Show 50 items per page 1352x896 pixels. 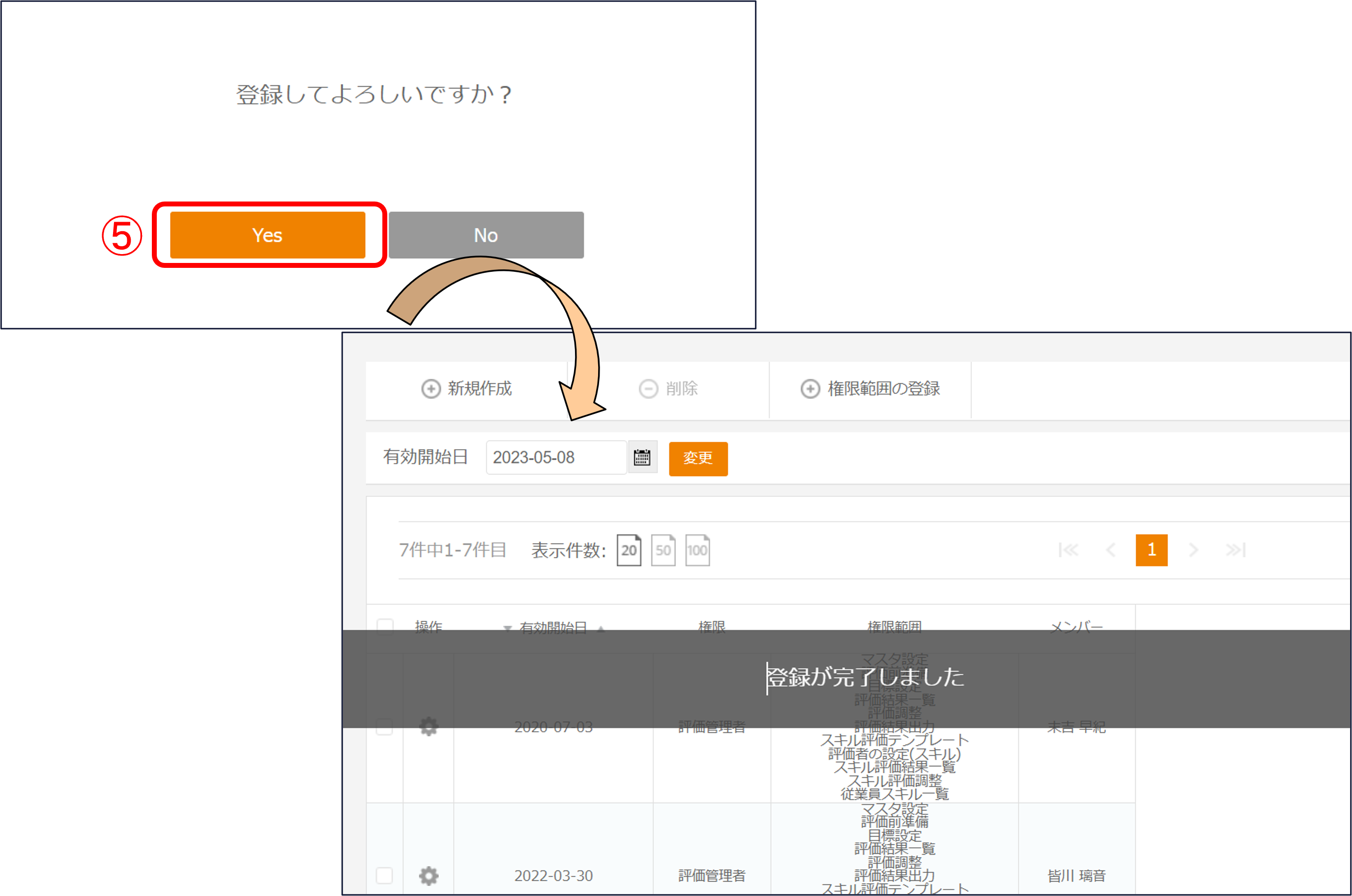pos(663,550)
